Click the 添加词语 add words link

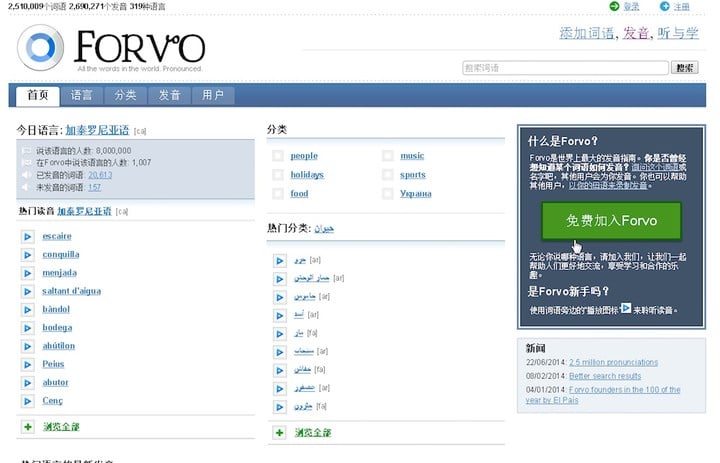click(586, 33)
